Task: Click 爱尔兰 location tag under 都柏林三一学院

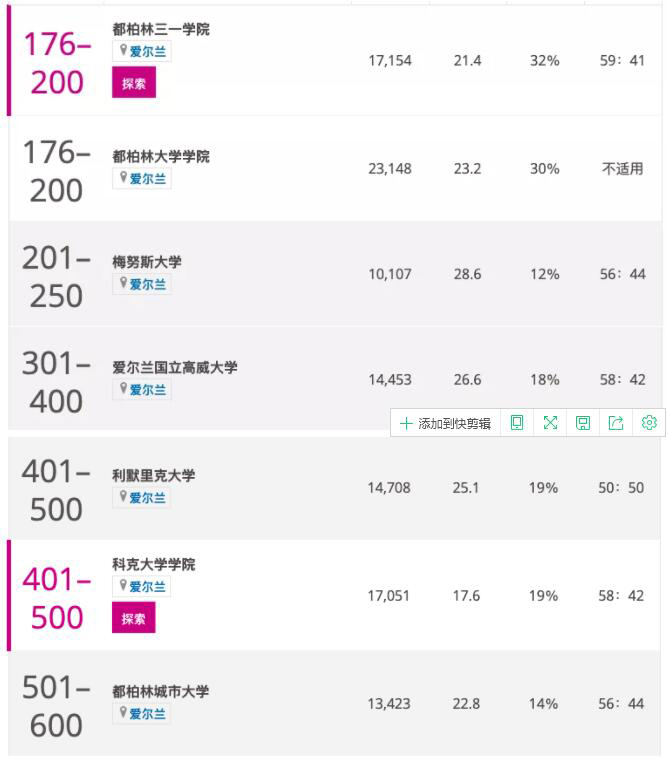Action: 148,52
